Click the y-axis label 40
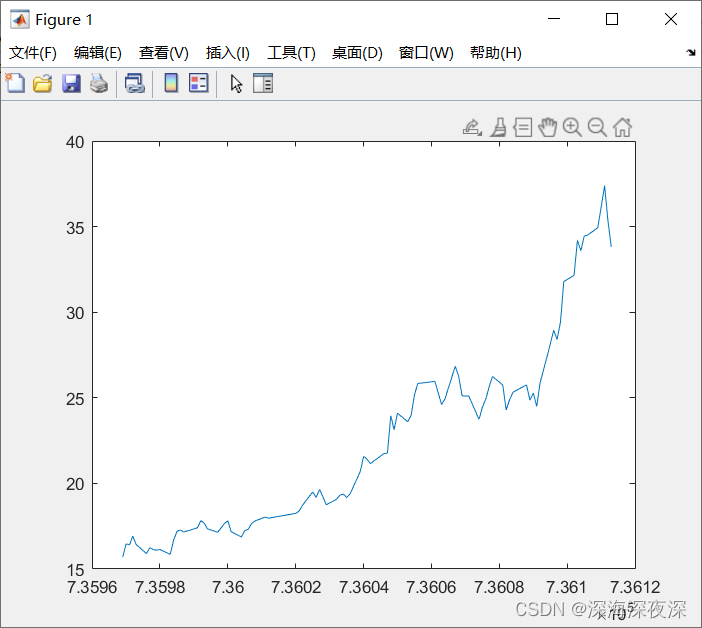 pyautogui.click(x=75, y=142)
